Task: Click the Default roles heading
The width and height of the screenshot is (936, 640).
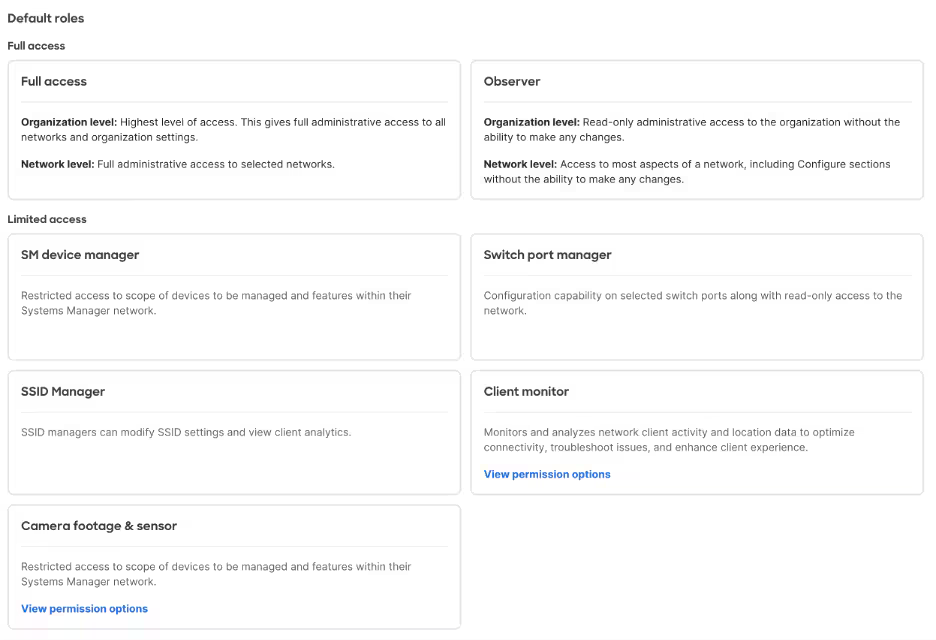Action: point(45,18)
